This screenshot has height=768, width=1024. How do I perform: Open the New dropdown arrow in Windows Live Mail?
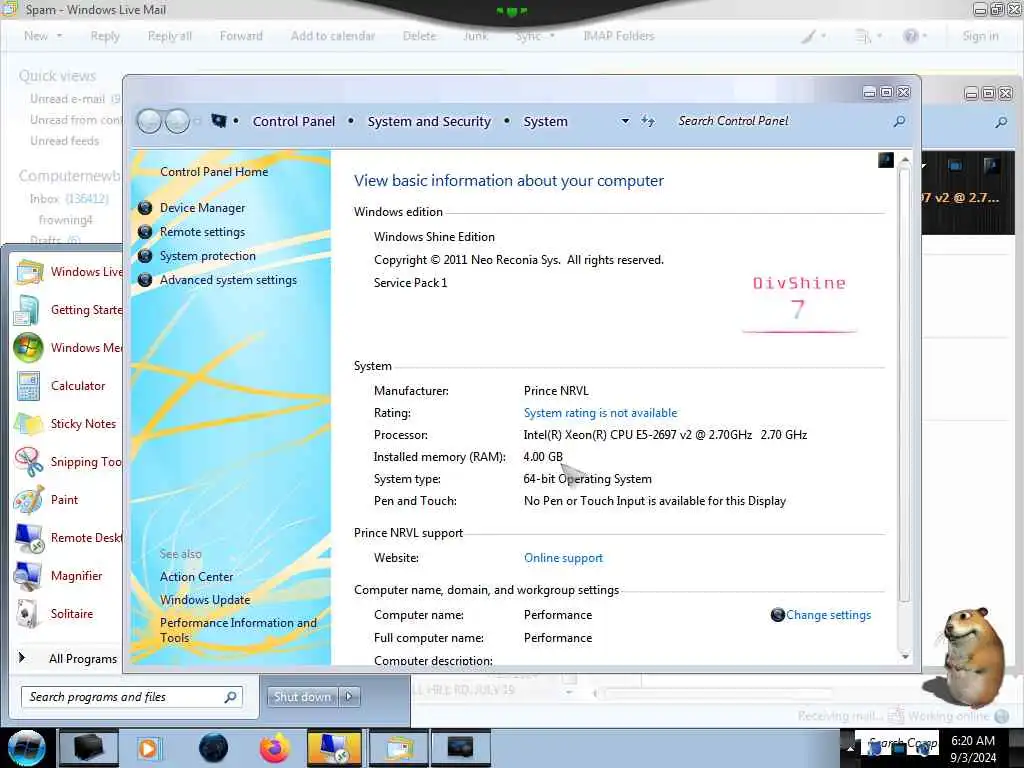coord(59,36)
